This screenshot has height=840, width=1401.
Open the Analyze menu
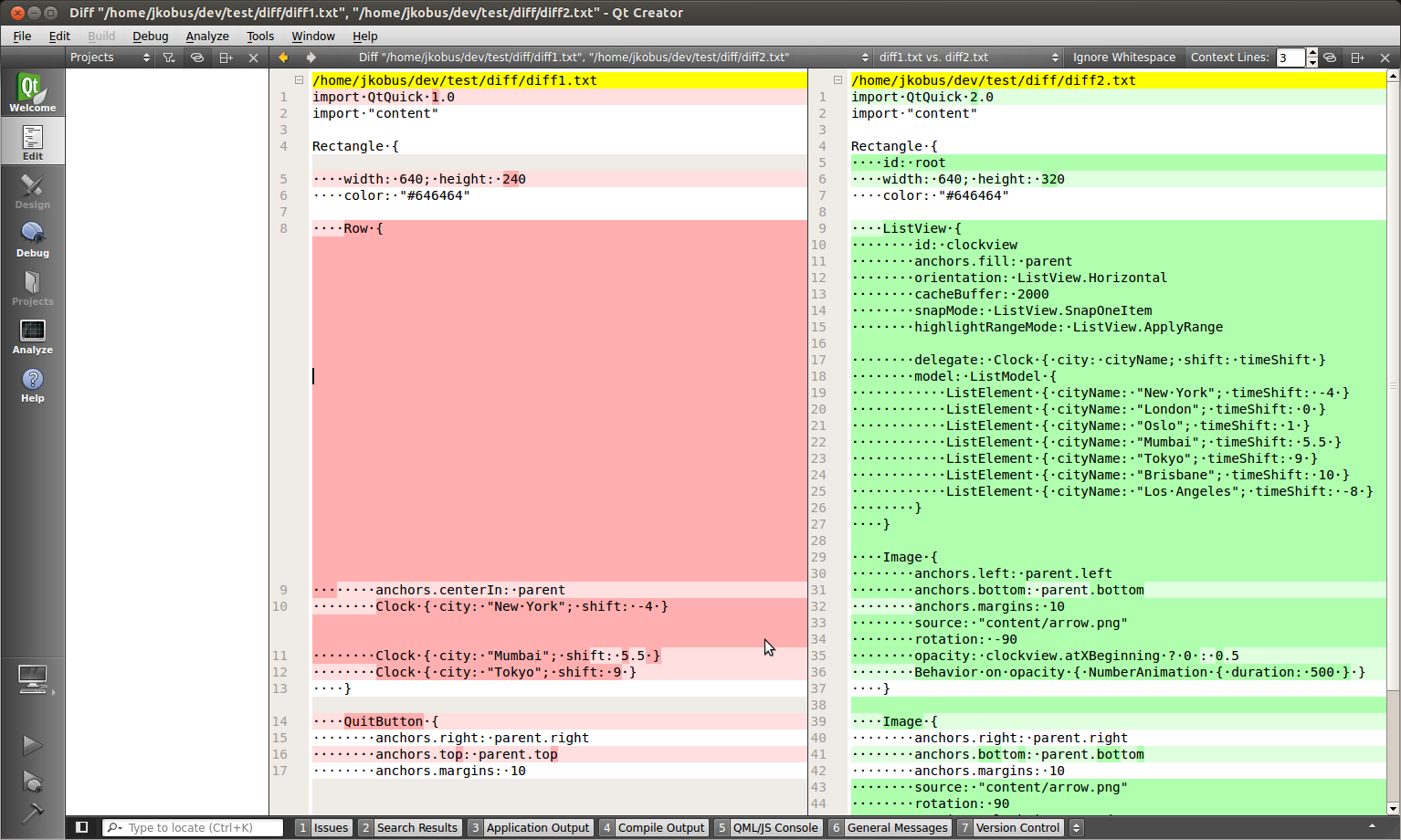(207, 37)
